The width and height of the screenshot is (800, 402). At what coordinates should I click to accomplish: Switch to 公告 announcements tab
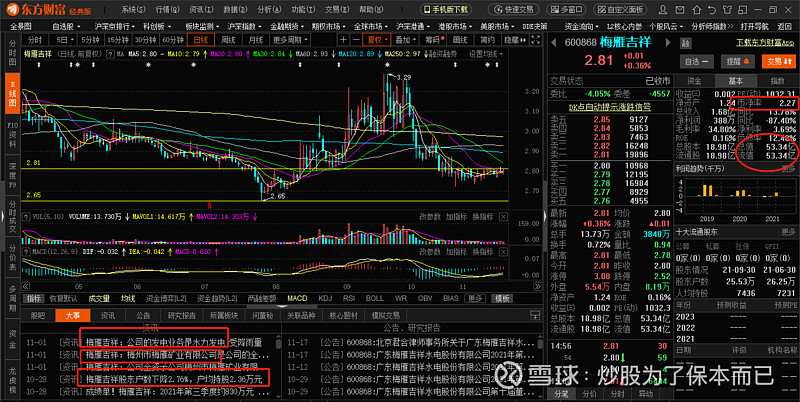tap(143, 315)
